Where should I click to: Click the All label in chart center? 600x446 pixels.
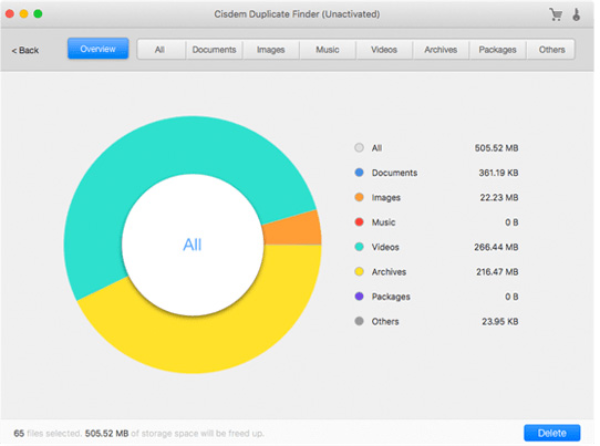[192, 244]
